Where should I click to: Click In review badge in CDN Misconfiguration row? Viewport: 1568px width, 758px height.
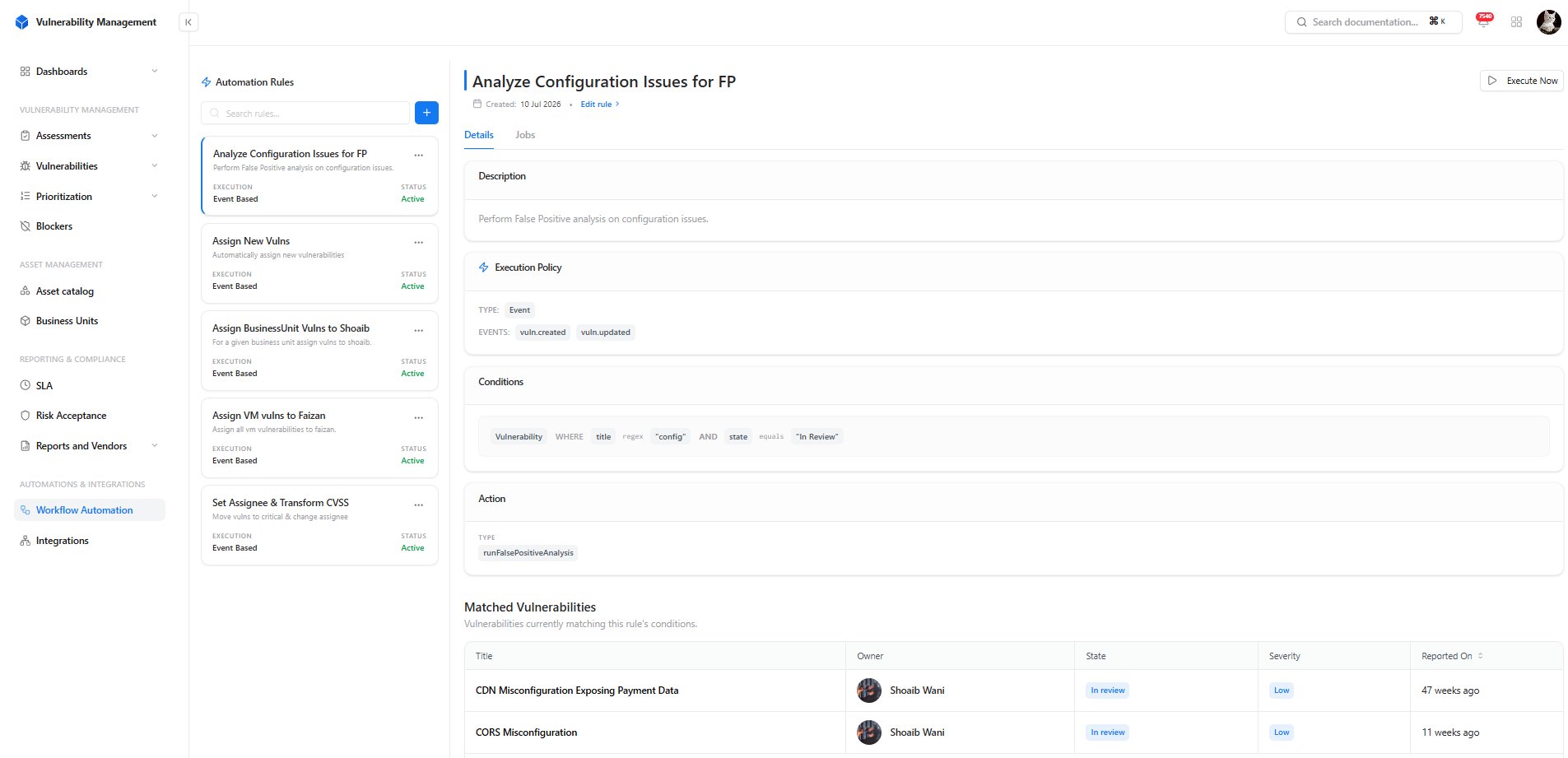pyautogui.click(x=1107, y=691)
